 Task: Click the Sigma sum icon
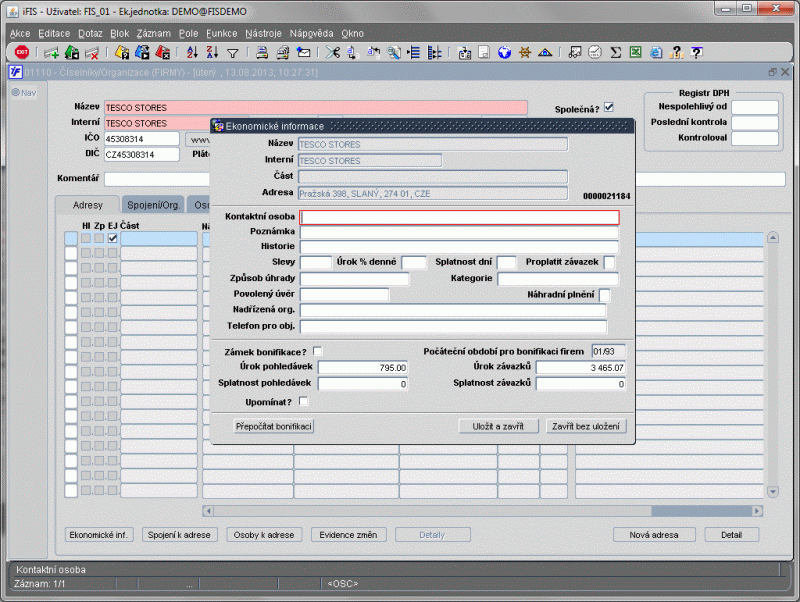click(x=616, y=52)
